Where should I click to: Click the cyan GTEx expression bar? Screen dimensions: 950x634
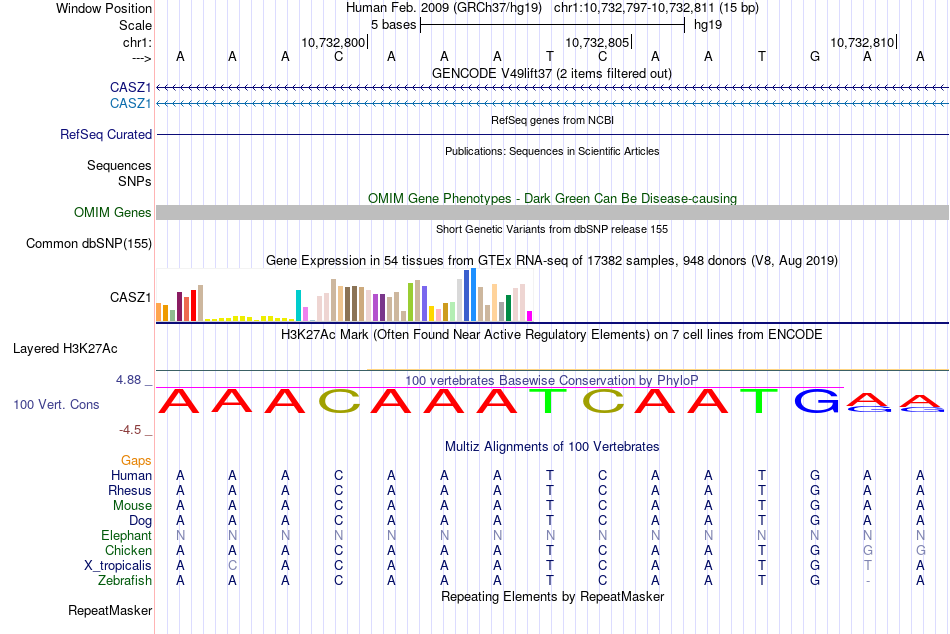click(x=298, y=305)
